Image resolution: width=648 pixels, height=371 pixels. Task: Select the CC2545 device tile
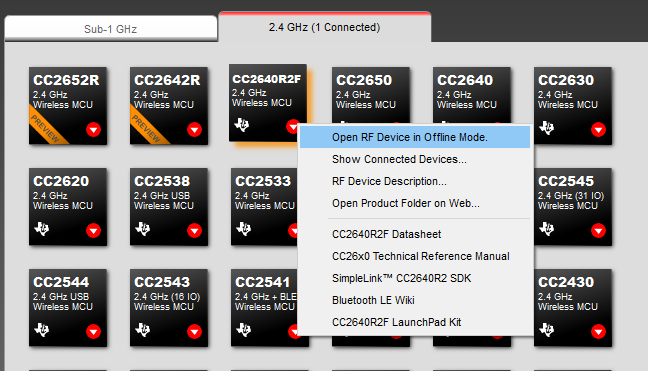573,207
